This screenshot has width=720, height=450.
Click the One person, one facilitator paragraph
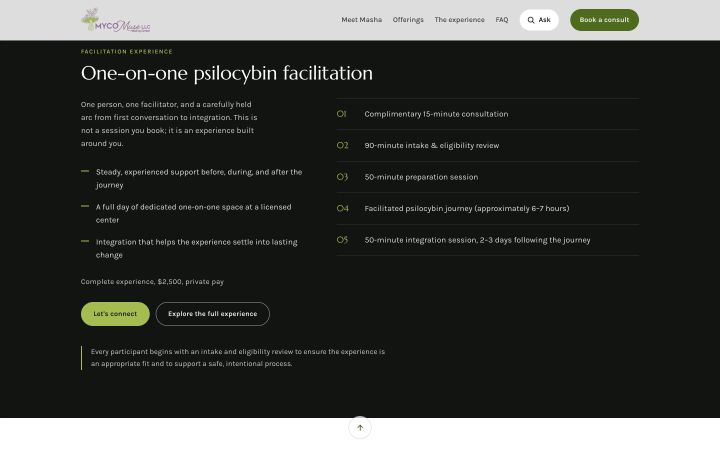(x=169, y=124)
